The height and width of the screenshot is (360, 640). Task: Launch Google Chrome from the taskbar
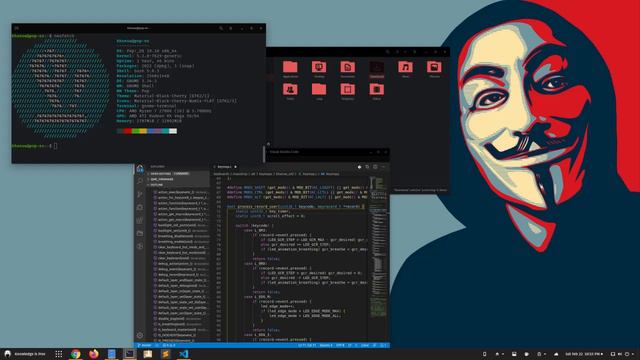76,354
